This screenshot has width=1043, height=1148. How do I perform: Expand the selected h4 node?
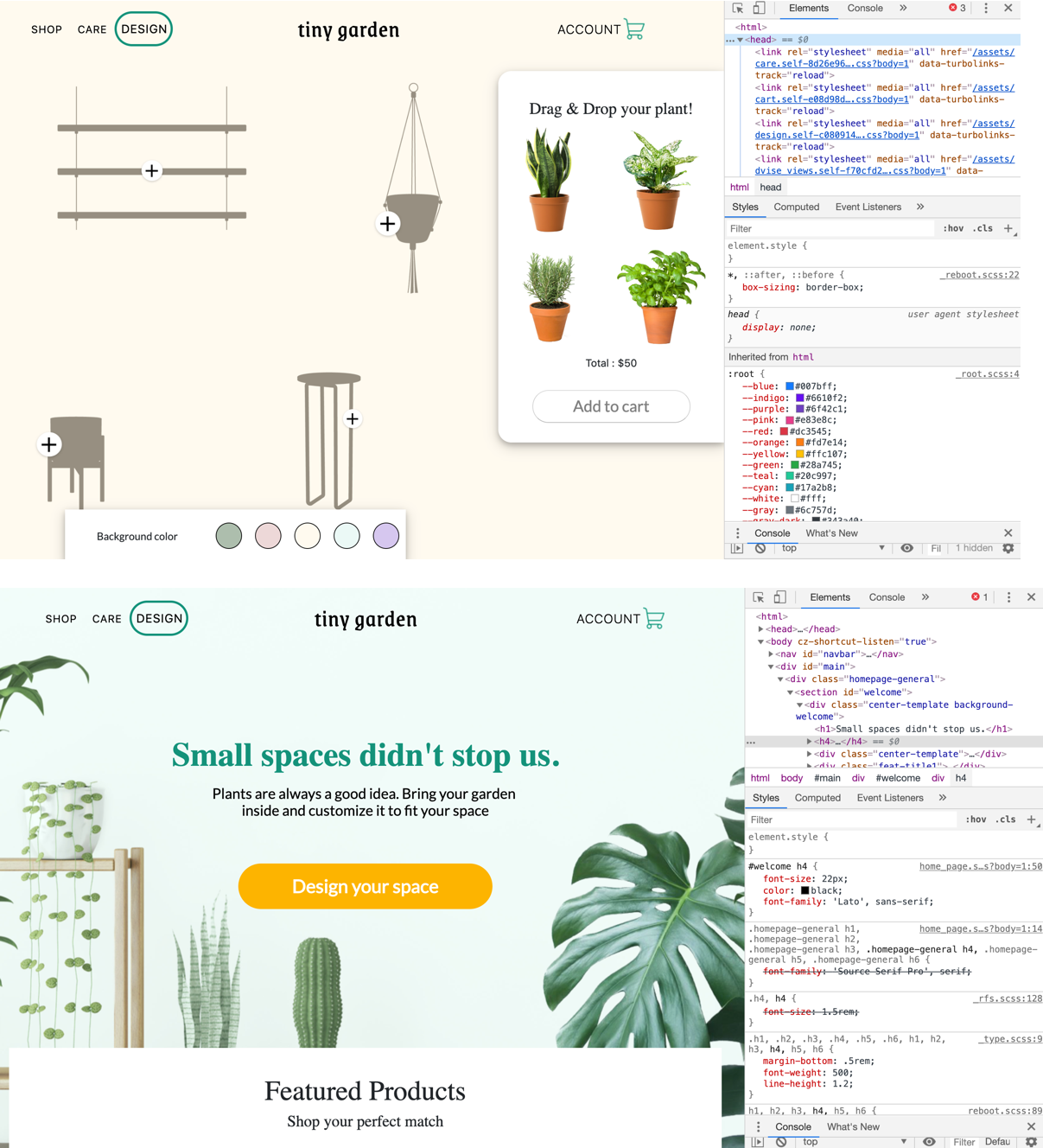[x=810, y=742]
